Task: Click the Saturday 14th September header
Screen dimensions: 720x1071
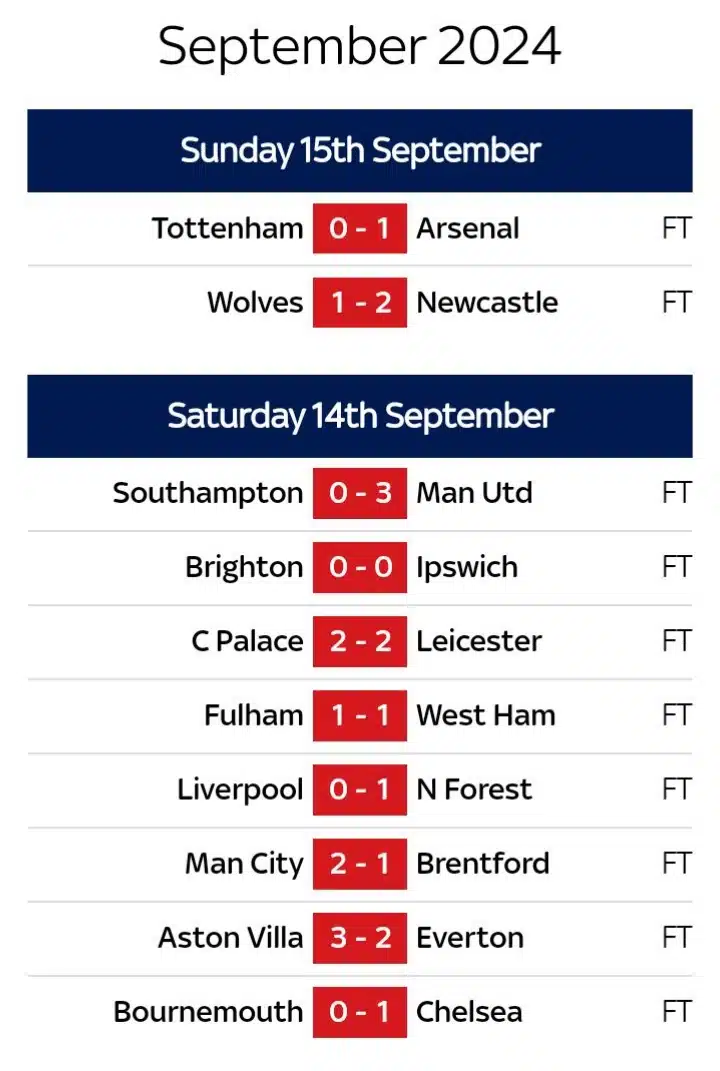Action: click(360, 416)
